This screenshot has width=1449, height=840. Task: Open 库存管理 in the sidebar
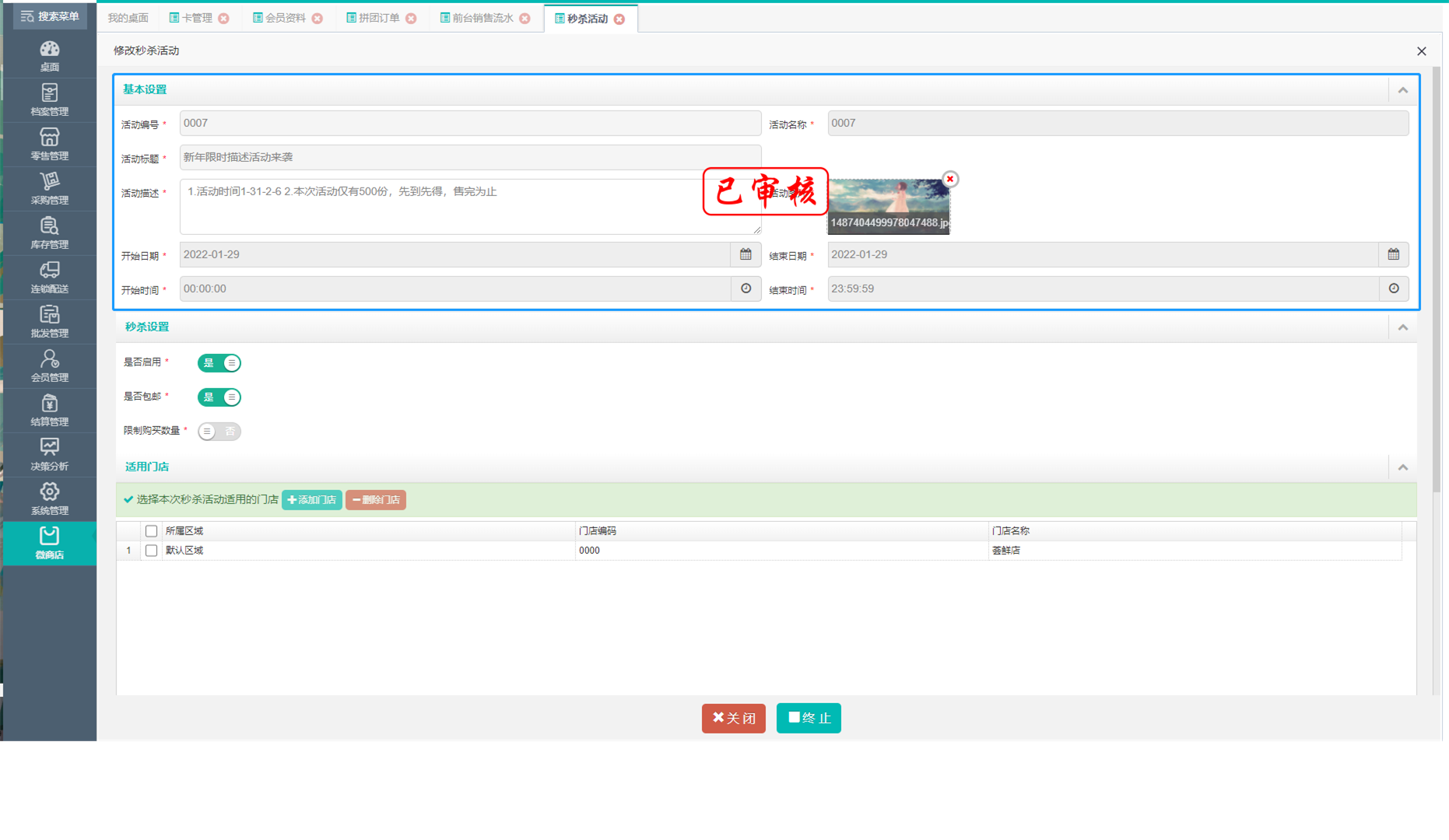click(x=49, y=233)
